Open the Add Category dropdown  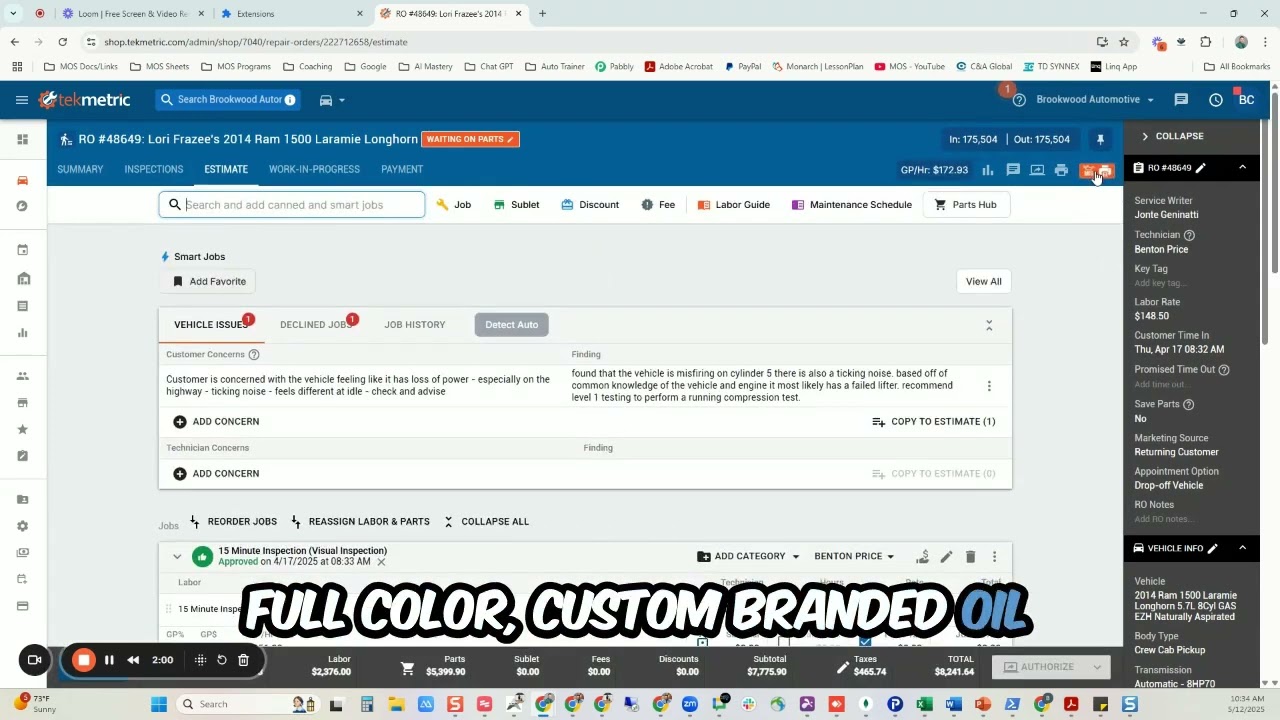(x=748, y=557)
